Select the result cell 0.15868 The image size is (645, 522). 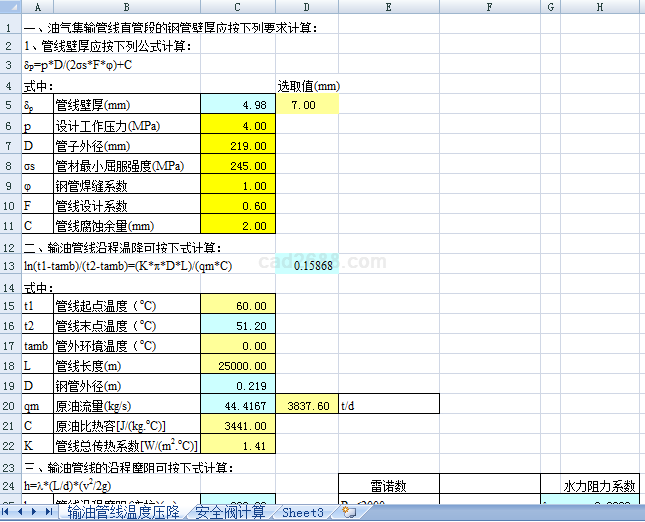(x=306, y=265)
